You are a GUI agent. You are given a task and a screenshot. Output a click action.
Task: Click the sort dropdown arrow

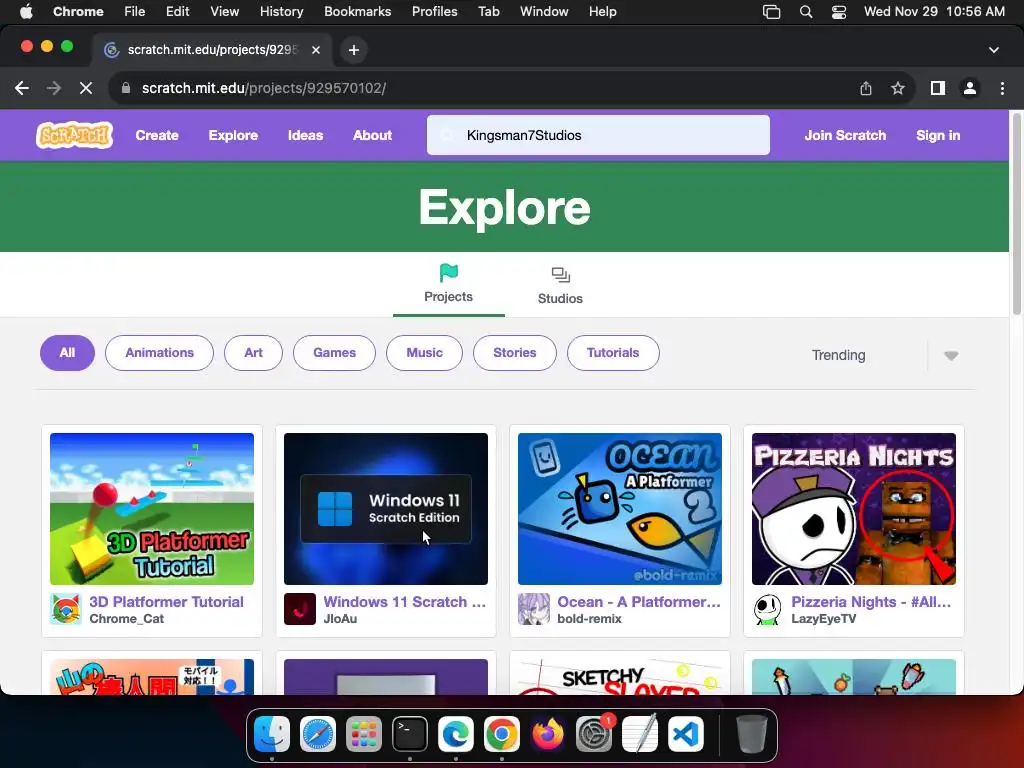point(951,355)
